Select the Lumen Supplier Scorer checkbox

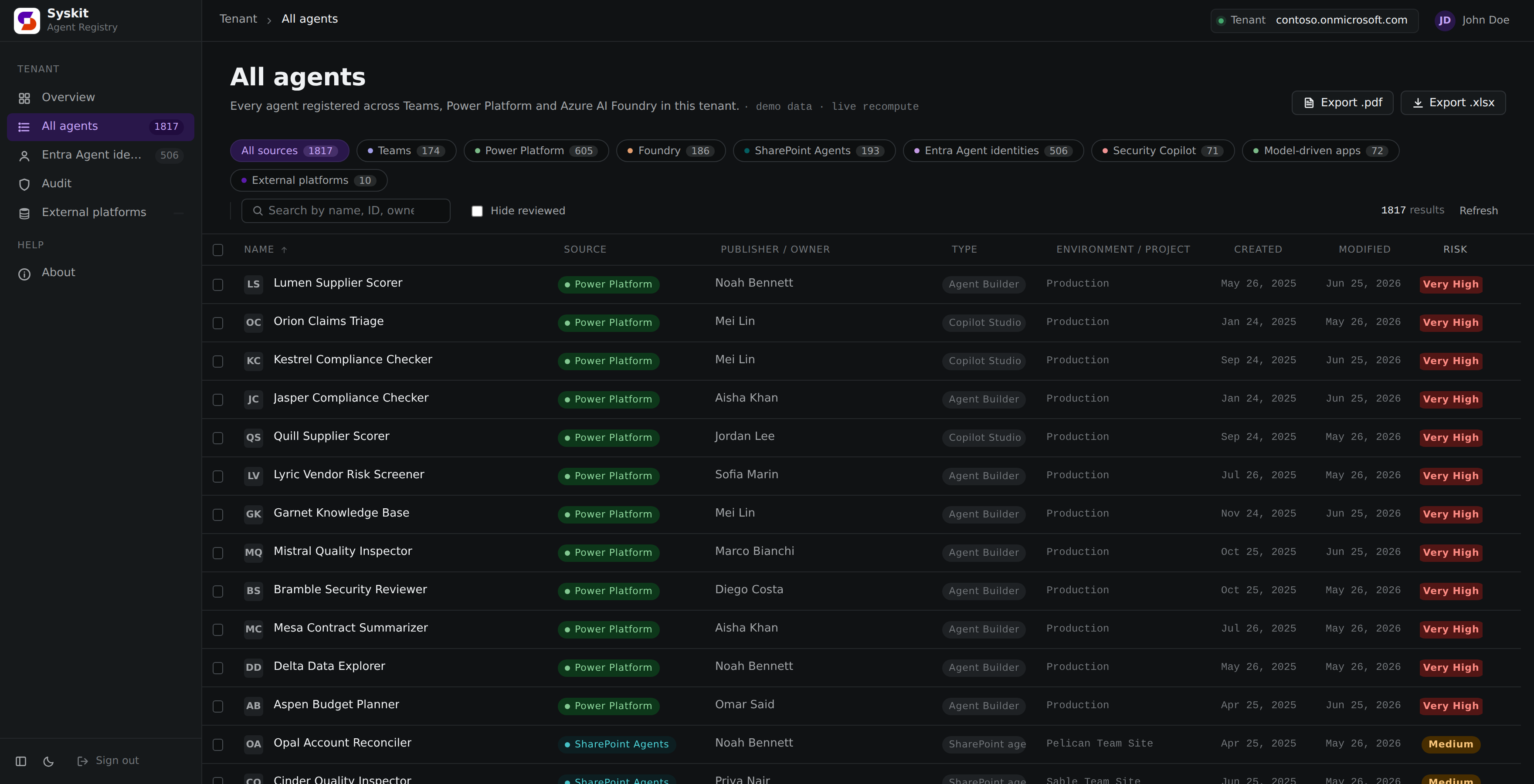tap(218, 285)
